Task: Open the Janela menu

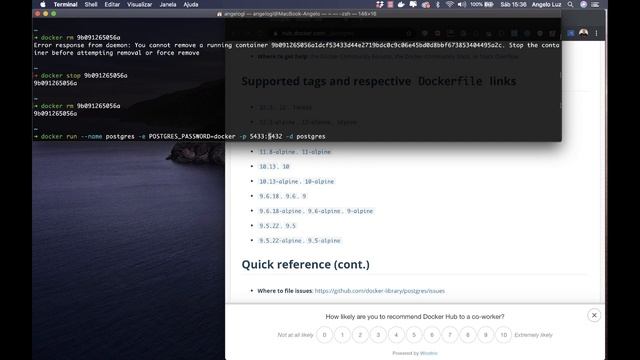Action: 168,4
